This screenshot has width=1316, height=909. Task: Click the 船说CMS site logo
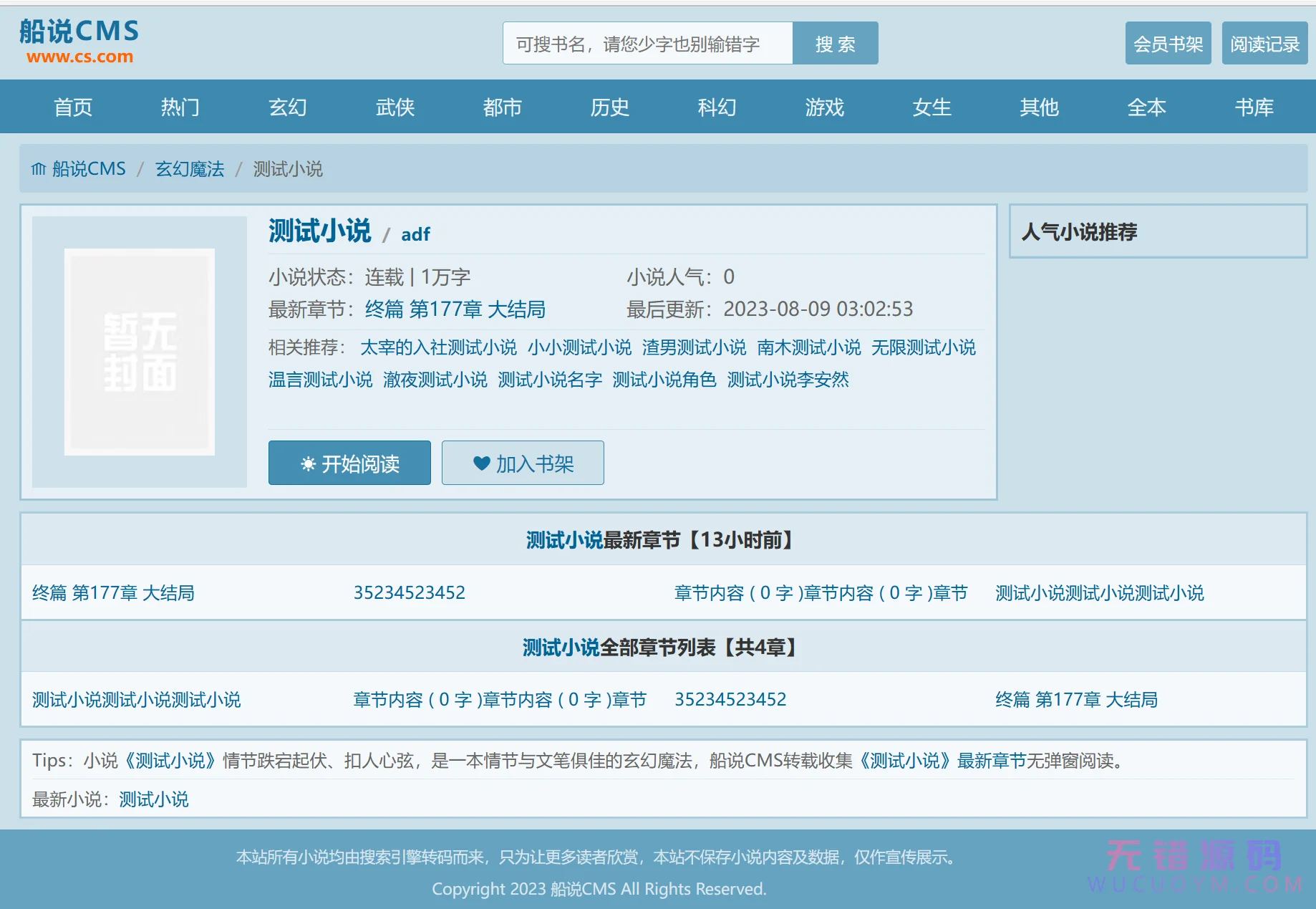coord(79,42)
